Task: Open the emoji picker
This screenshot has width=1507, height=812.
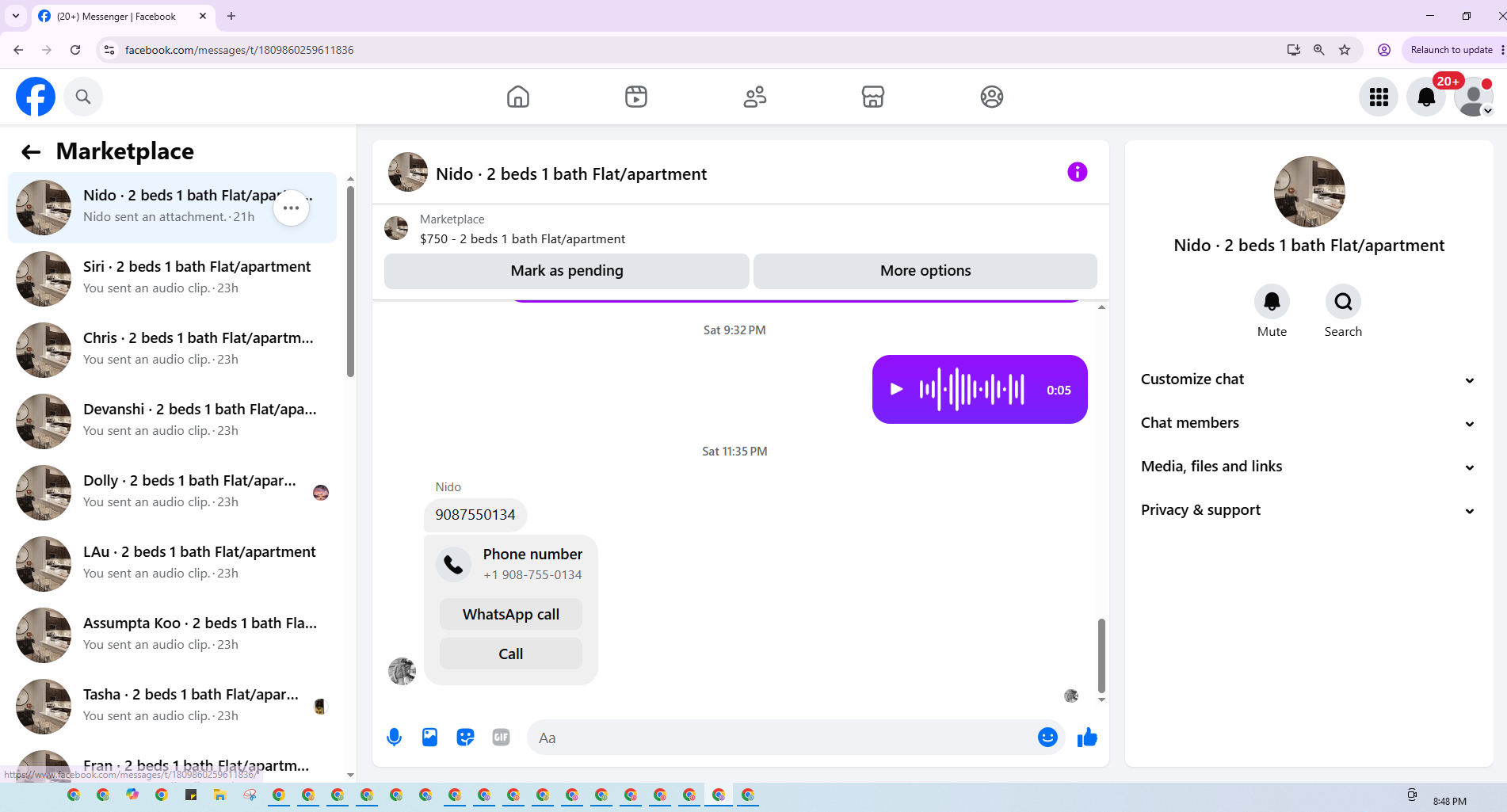Action: click(1047, 738)
